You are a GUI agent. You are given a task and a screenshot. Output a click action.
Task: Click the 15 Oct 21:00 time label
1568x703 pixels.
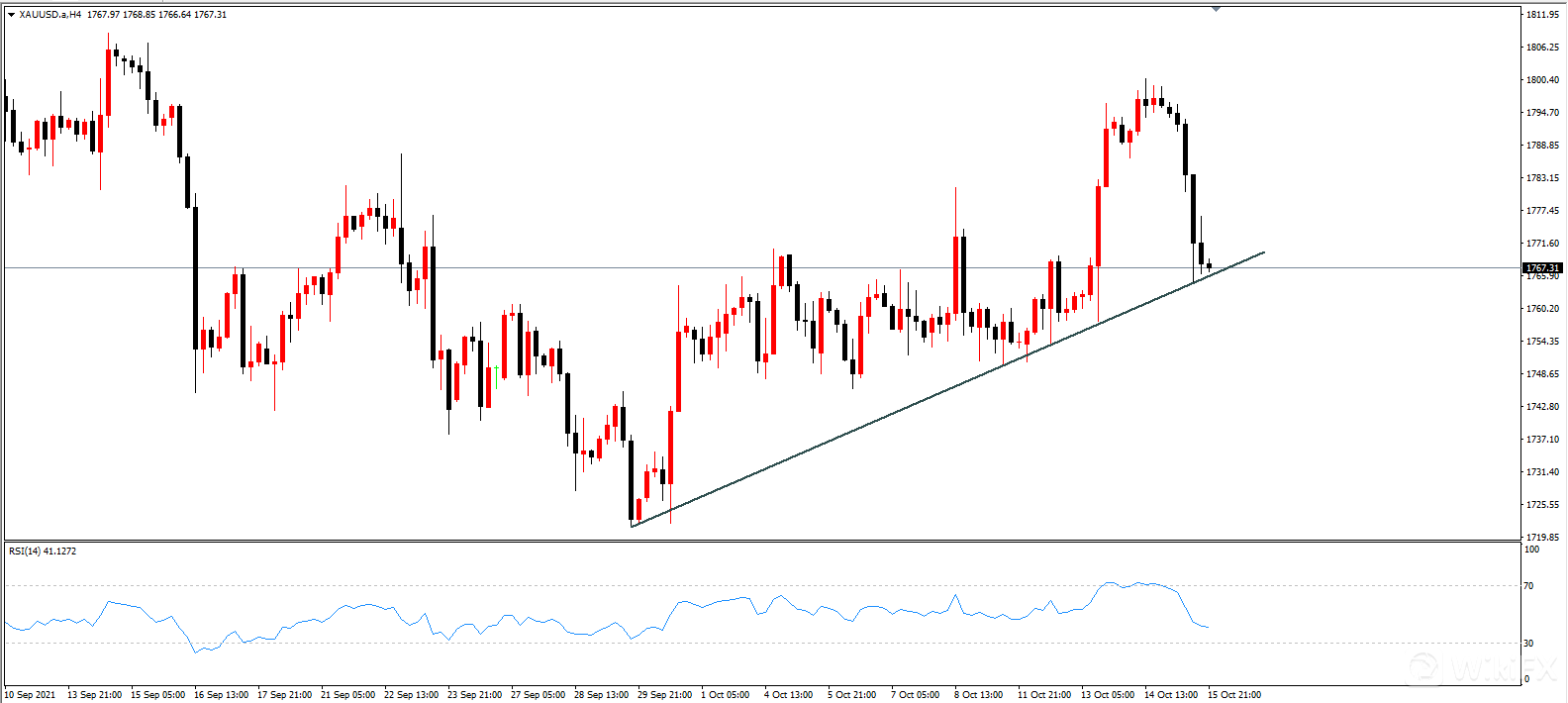pyautogui.click(x=1233, y=695)
